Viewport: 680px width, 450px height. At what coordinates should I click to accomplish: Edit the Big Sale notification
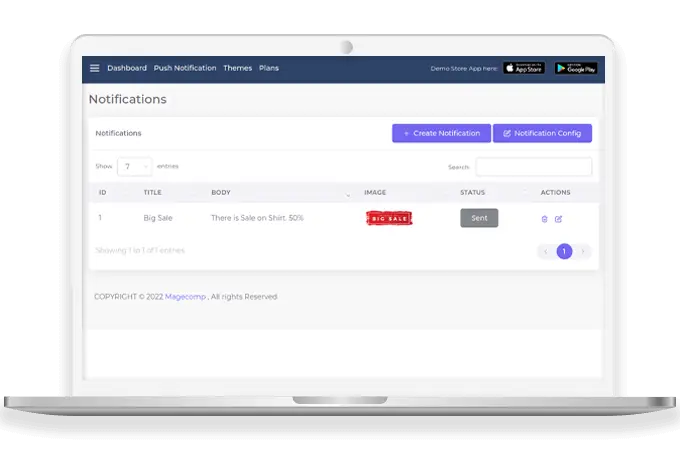pyautogui.click(x=559, y=219)
